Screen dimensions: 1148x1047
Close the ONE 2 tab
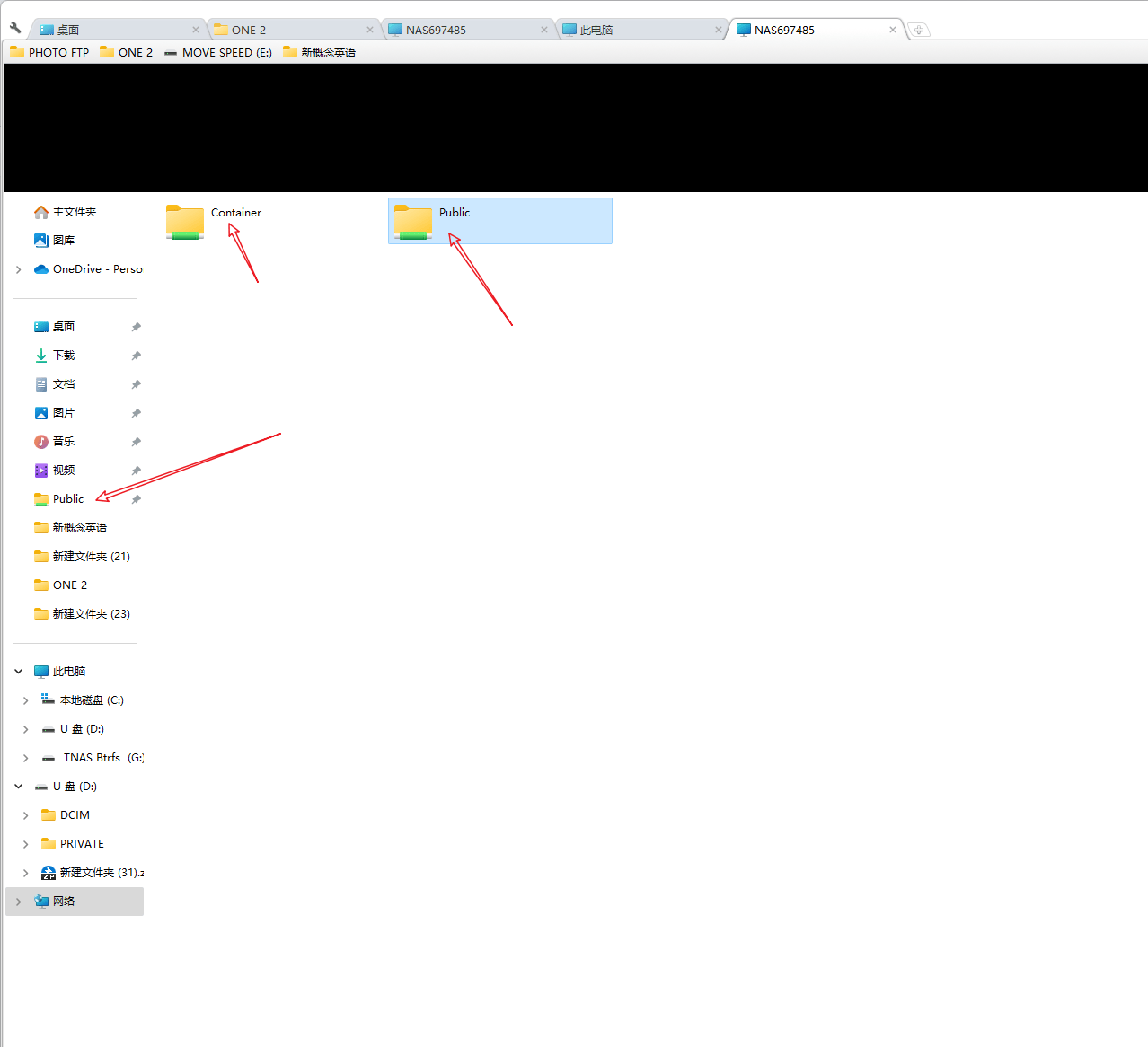click(370, 30)
